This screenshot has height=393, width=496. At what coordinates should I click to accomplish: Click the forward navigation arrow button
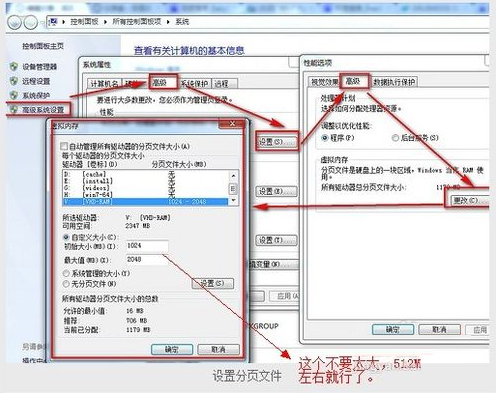click(31, 22)
